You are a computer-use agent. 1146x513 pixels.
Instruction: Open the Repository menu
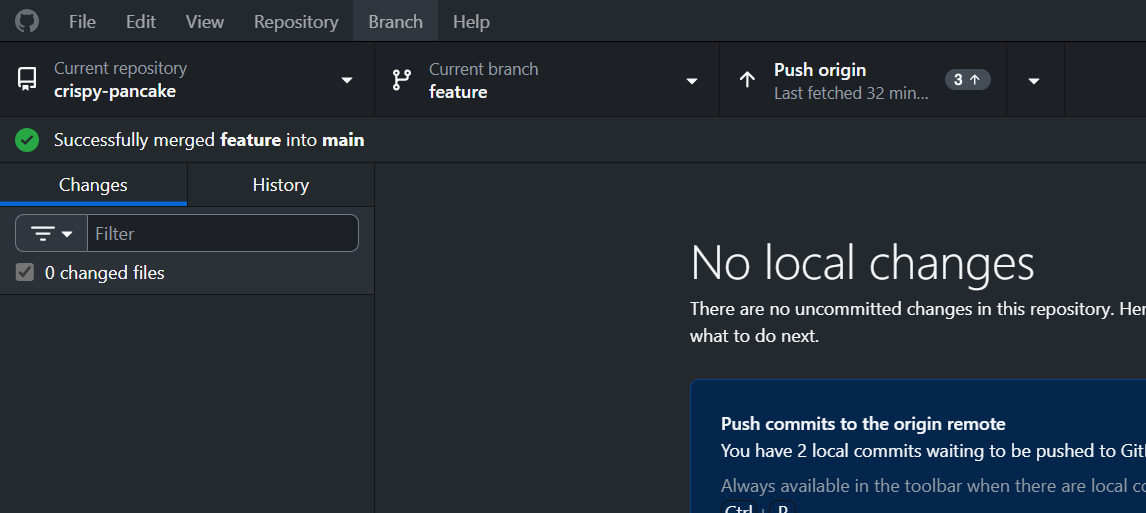click(x=296, y=21)
